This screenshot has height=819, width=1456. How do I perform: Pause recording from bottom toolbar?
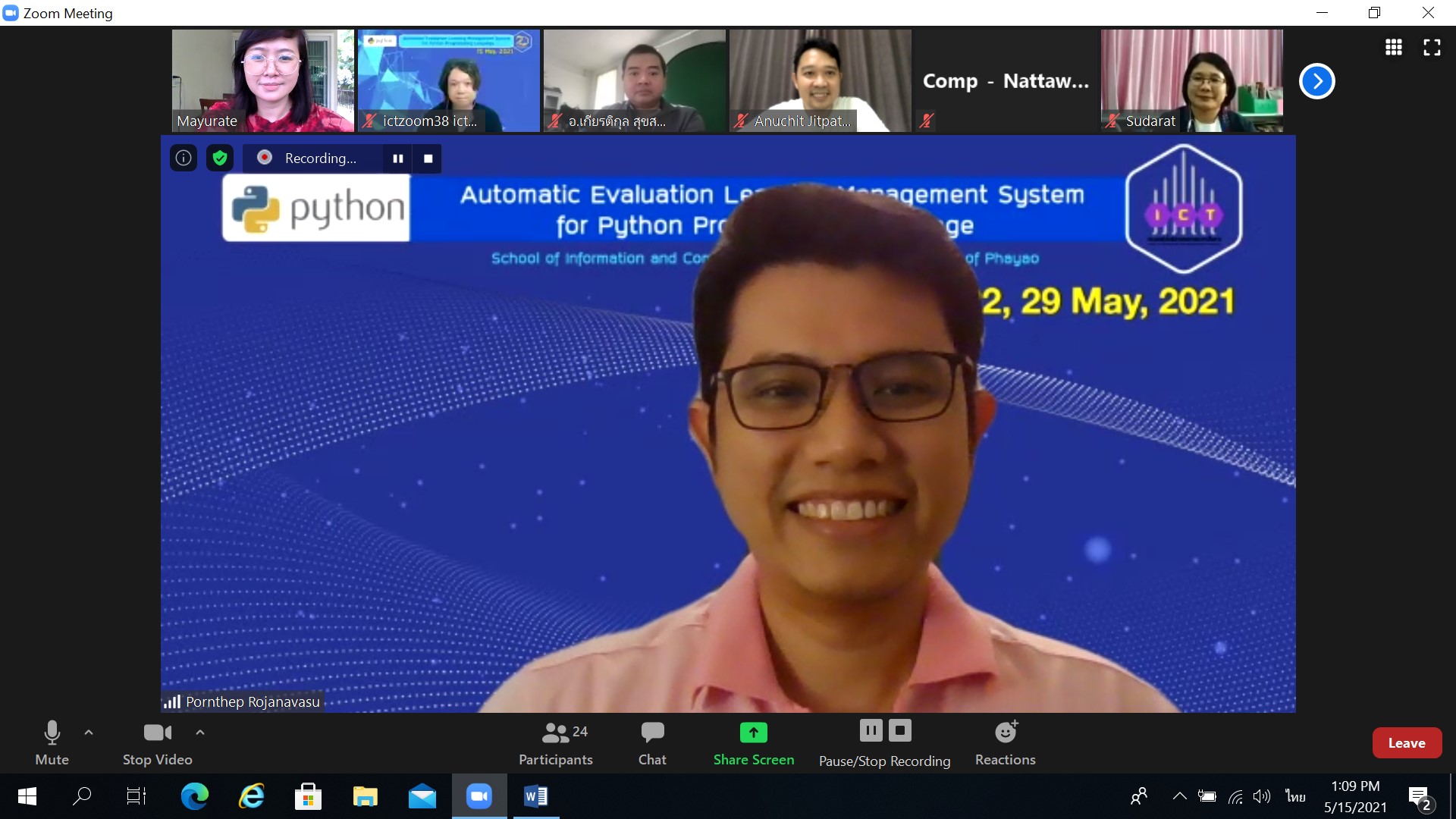871,730
